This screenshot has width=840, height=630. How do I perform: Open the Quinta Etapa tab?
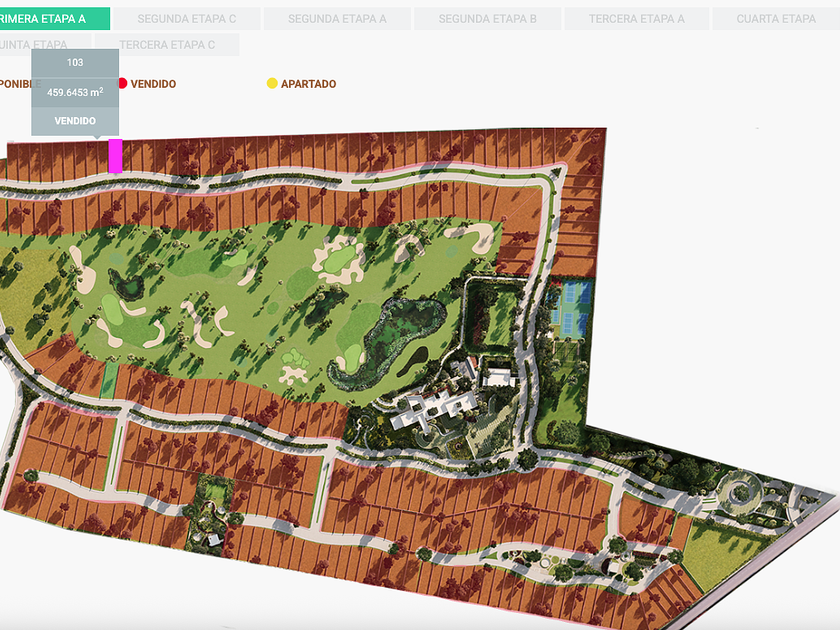(45, 44)
